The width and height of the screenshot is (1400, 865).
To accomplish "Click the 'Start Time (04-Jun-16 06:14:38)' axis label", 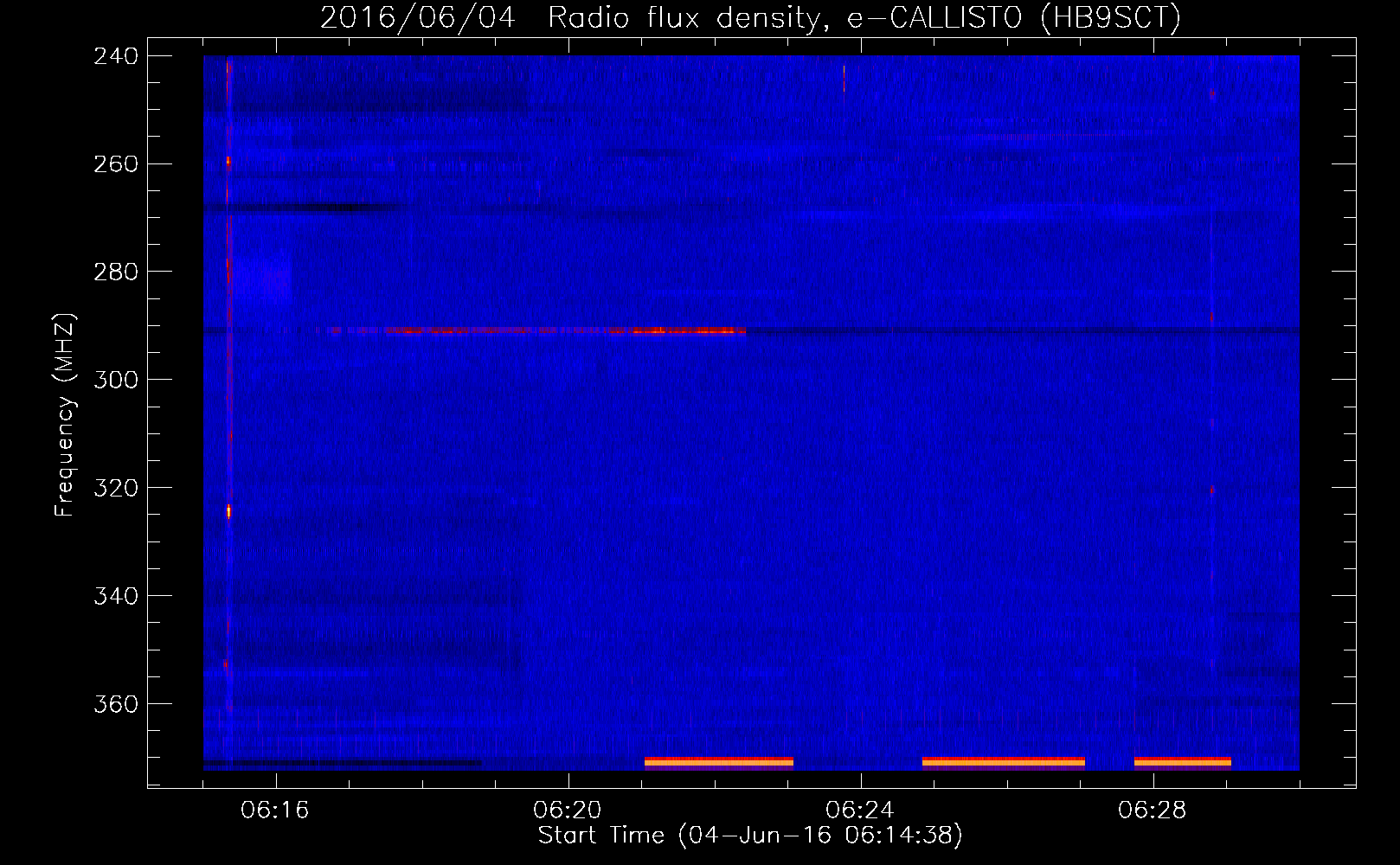I will 750,836.
